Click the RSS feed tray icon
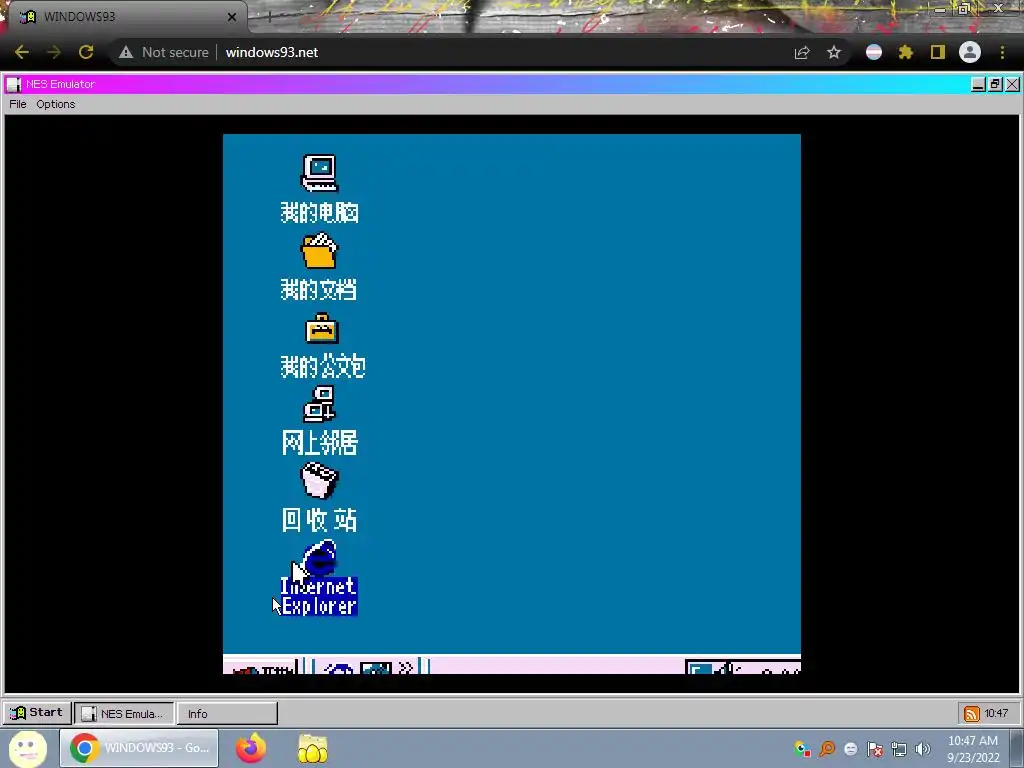The height and width of the screenshot is (768, 1024). pyautogui.click(x=971, y=714)
